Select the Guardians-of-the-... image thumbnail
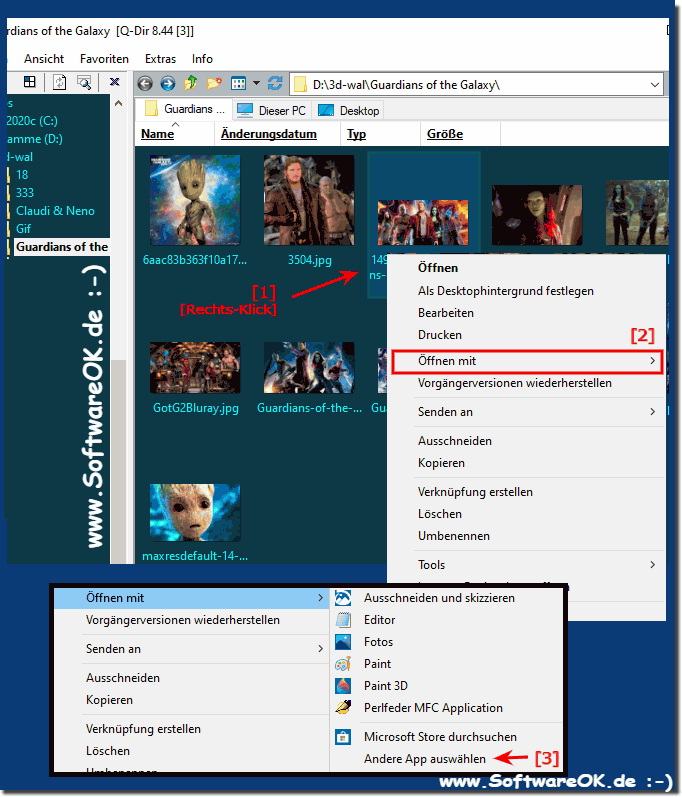 pyautogui.click(x=308, y=367)
